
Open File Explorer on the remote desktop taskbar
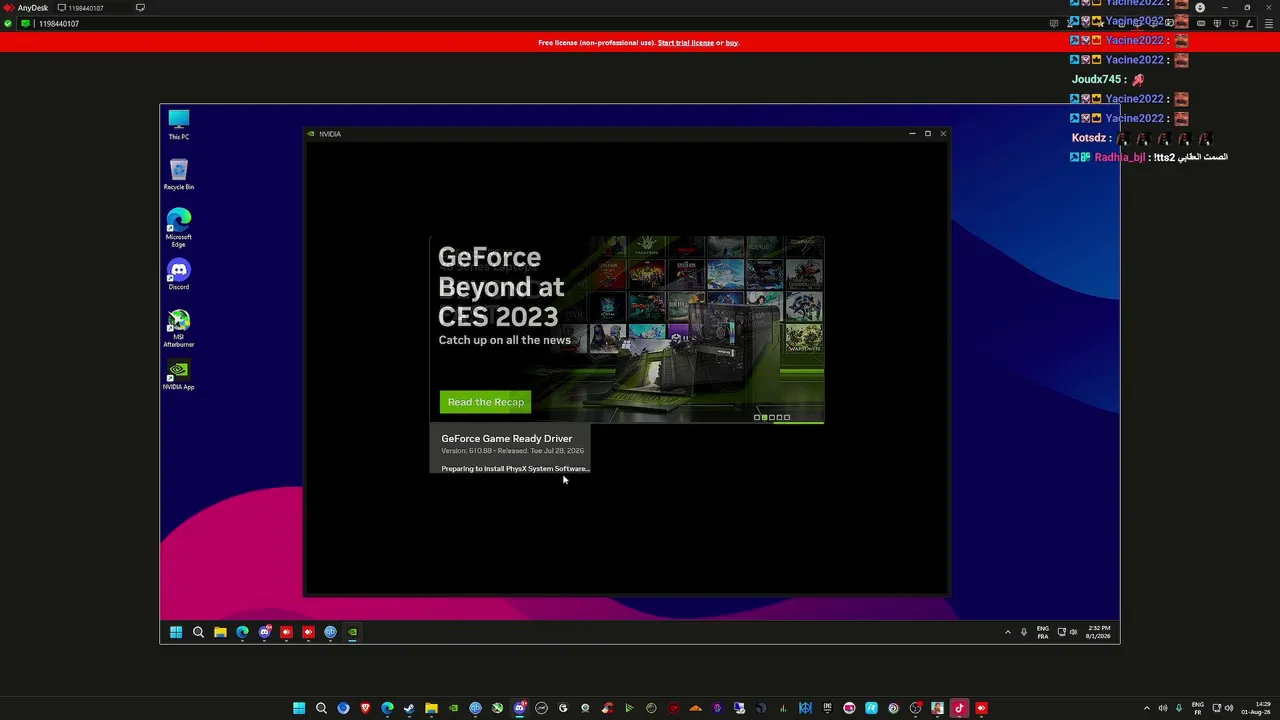pos(220,632)
